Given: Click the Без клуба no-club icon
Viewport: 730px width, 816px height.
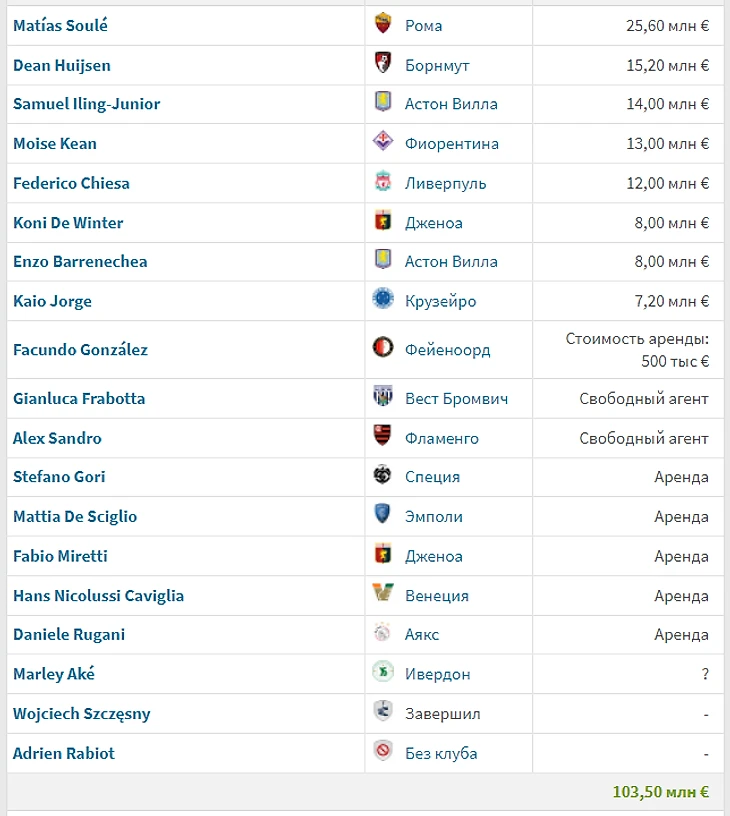Looking at the screenshot, I should pyautogui.click(x=383, y=750).
